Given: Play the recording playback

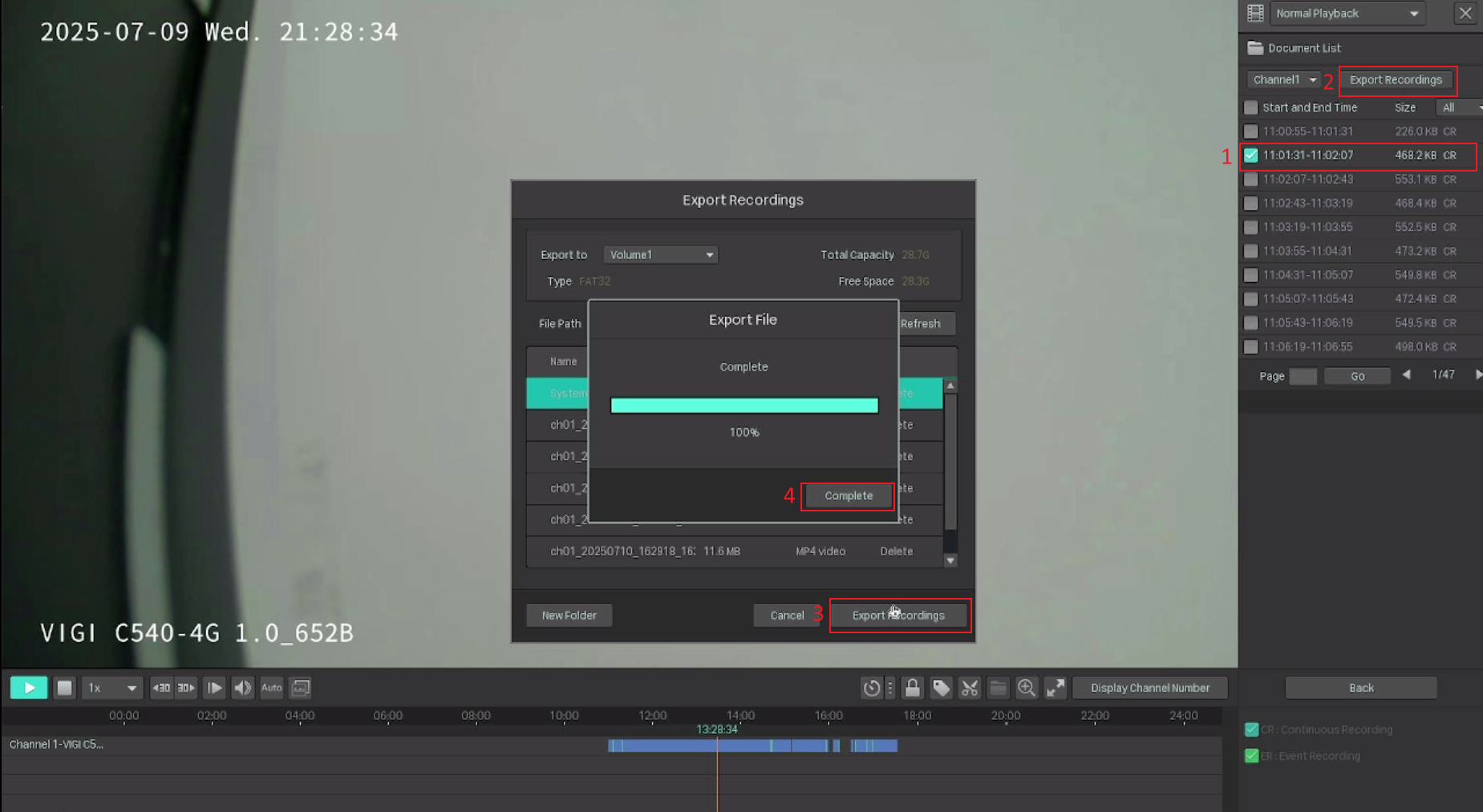Looking at the screenshot, I should [28, 688].
